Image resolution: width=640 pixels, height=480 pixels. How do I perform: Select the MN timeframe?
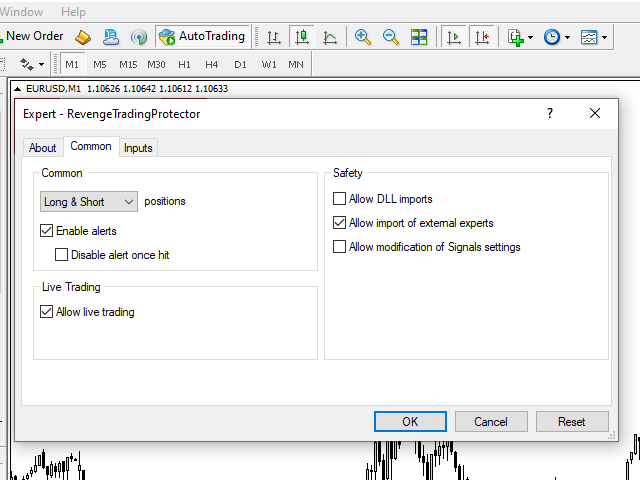[296, 64]
